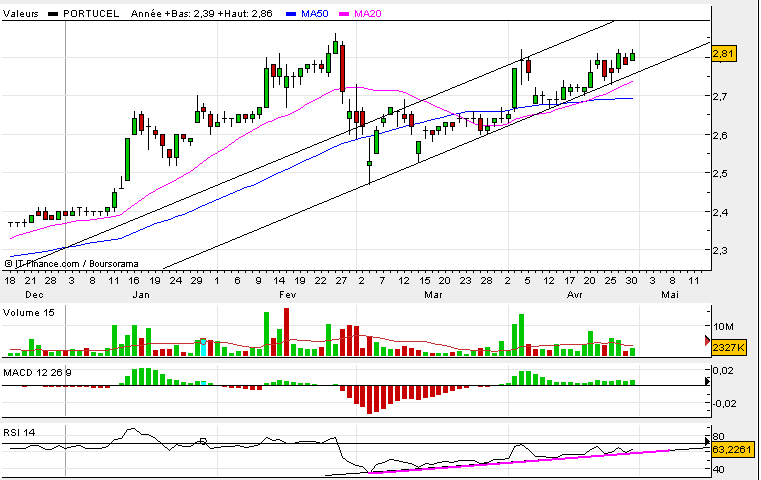Click the yellow 63,2261 RSI value tag
This screenshot has width=761, height=480.
(x=733, y=449)
